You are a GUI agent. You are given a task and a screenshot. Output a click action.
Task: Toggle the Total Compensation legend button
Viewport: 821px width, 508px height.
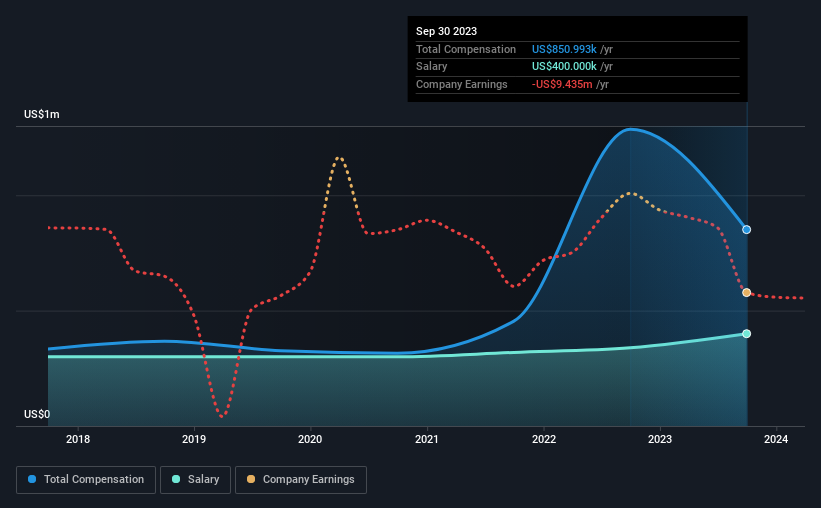[86, 480]
